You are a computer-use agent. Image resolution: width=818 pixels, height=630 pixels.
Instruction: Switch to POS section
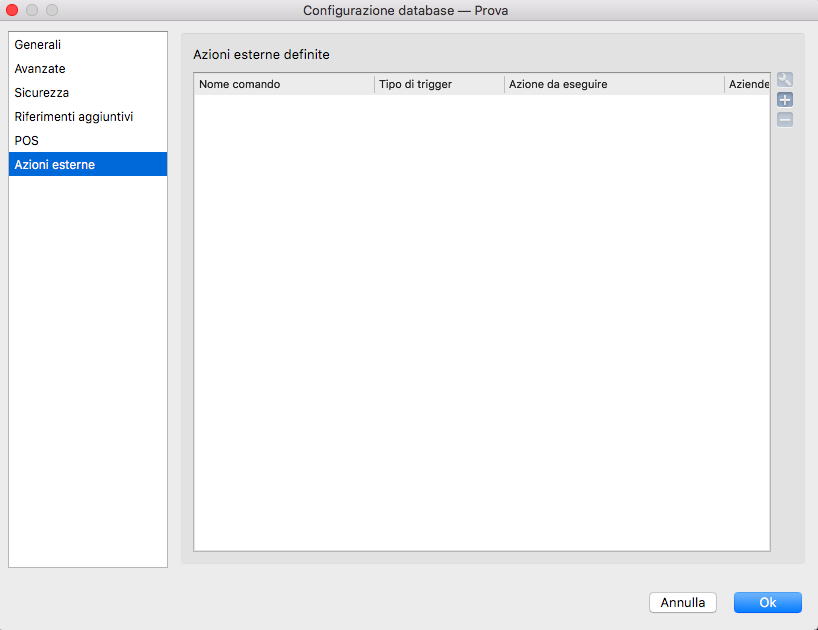[27, 141]
